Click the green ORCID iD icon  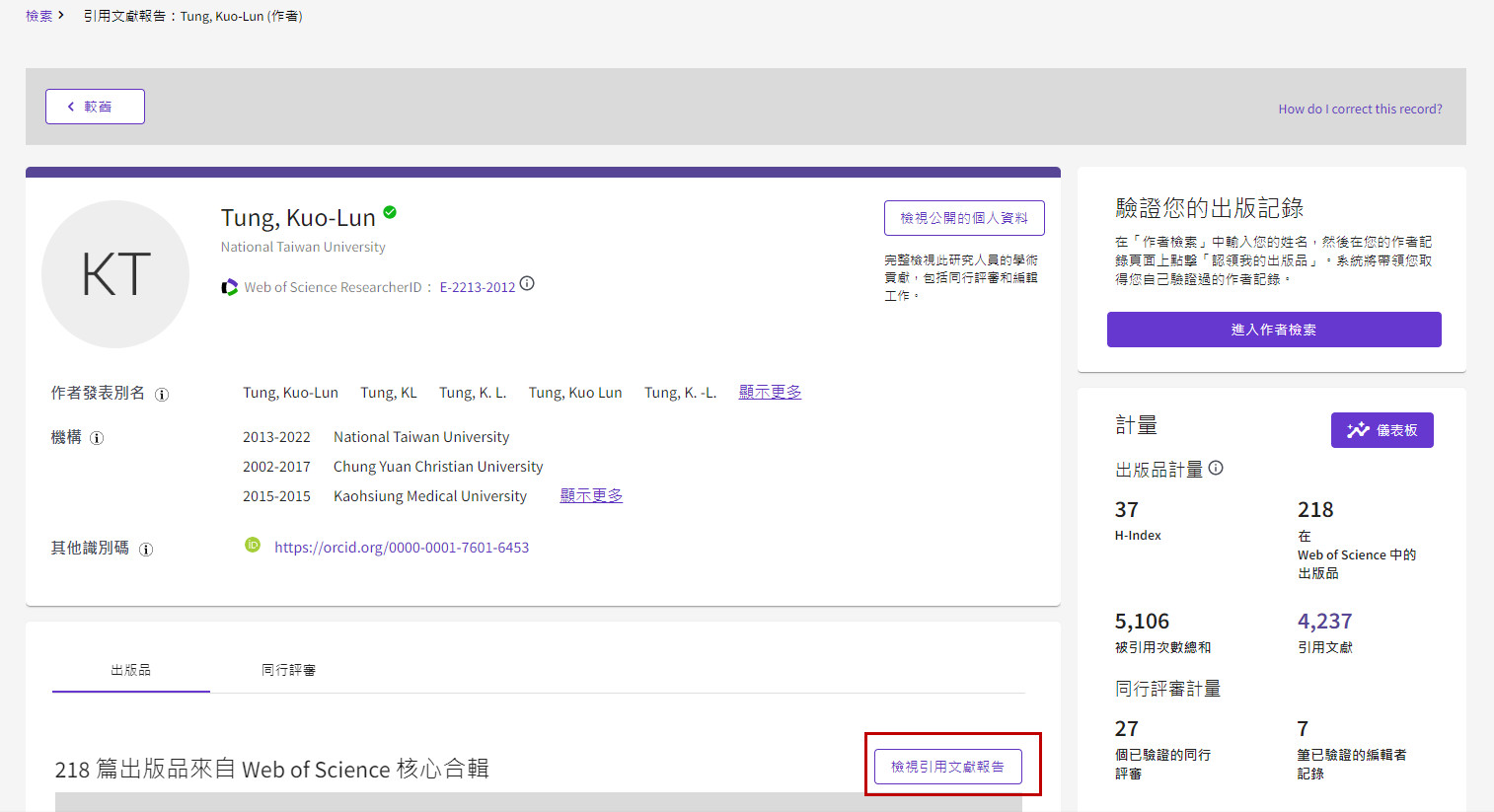tap(253, 545)
